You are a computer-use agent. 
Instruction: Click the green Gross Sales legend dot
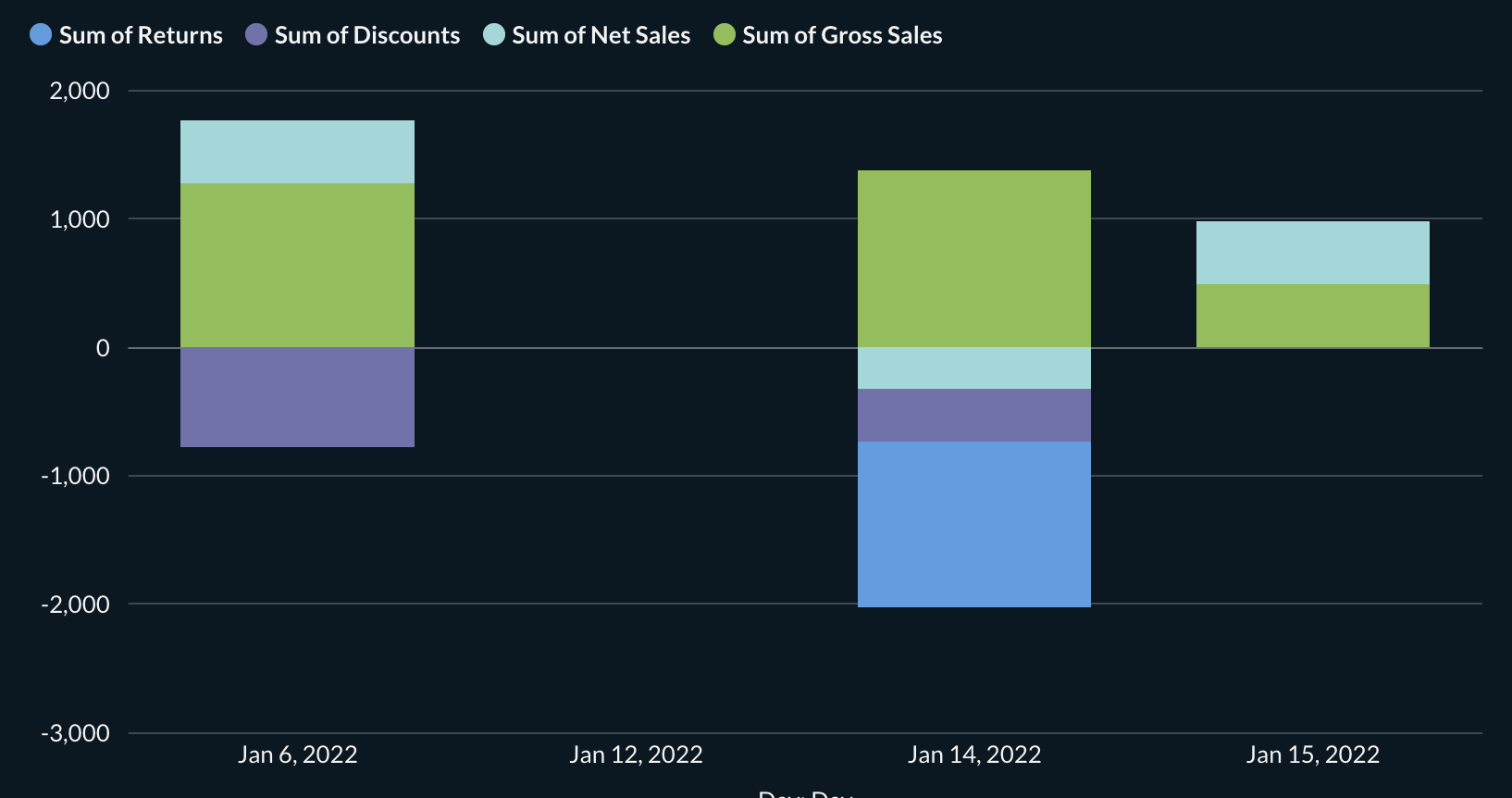(x=725, y=35)
